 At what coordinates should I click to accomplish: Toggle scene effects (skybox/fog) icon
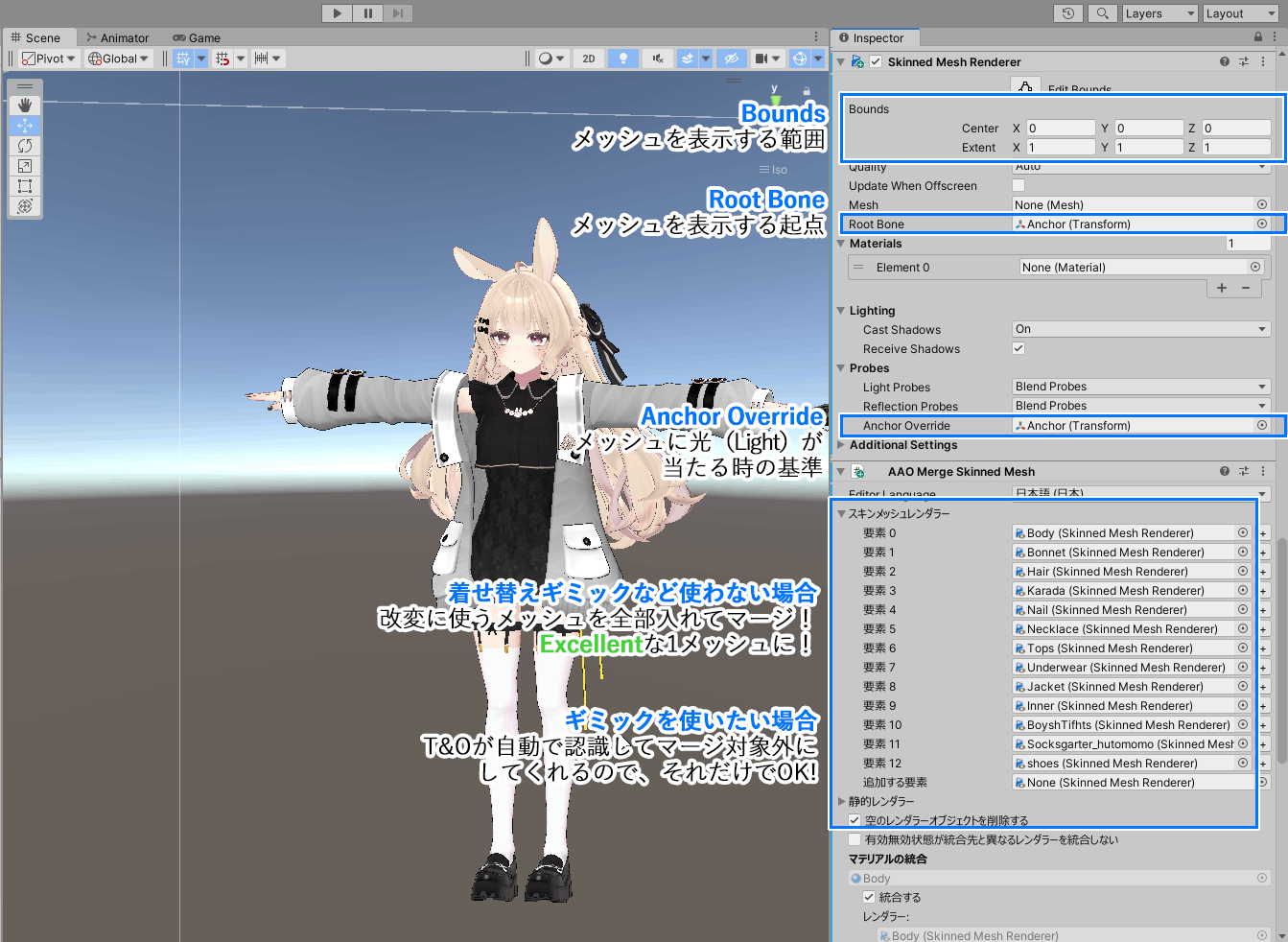[688, 59]
